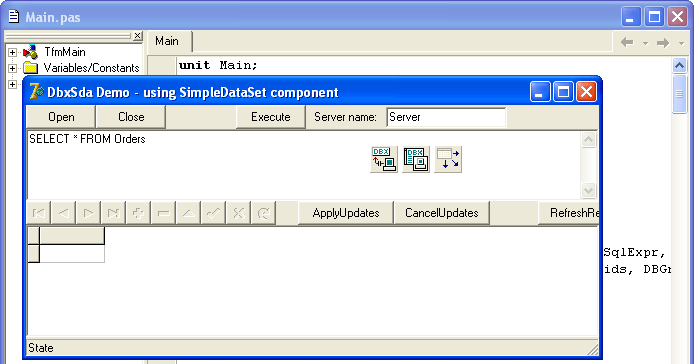Select the TfmMain tree item label
The image size is (694, 364).
(x=65, y=52)
